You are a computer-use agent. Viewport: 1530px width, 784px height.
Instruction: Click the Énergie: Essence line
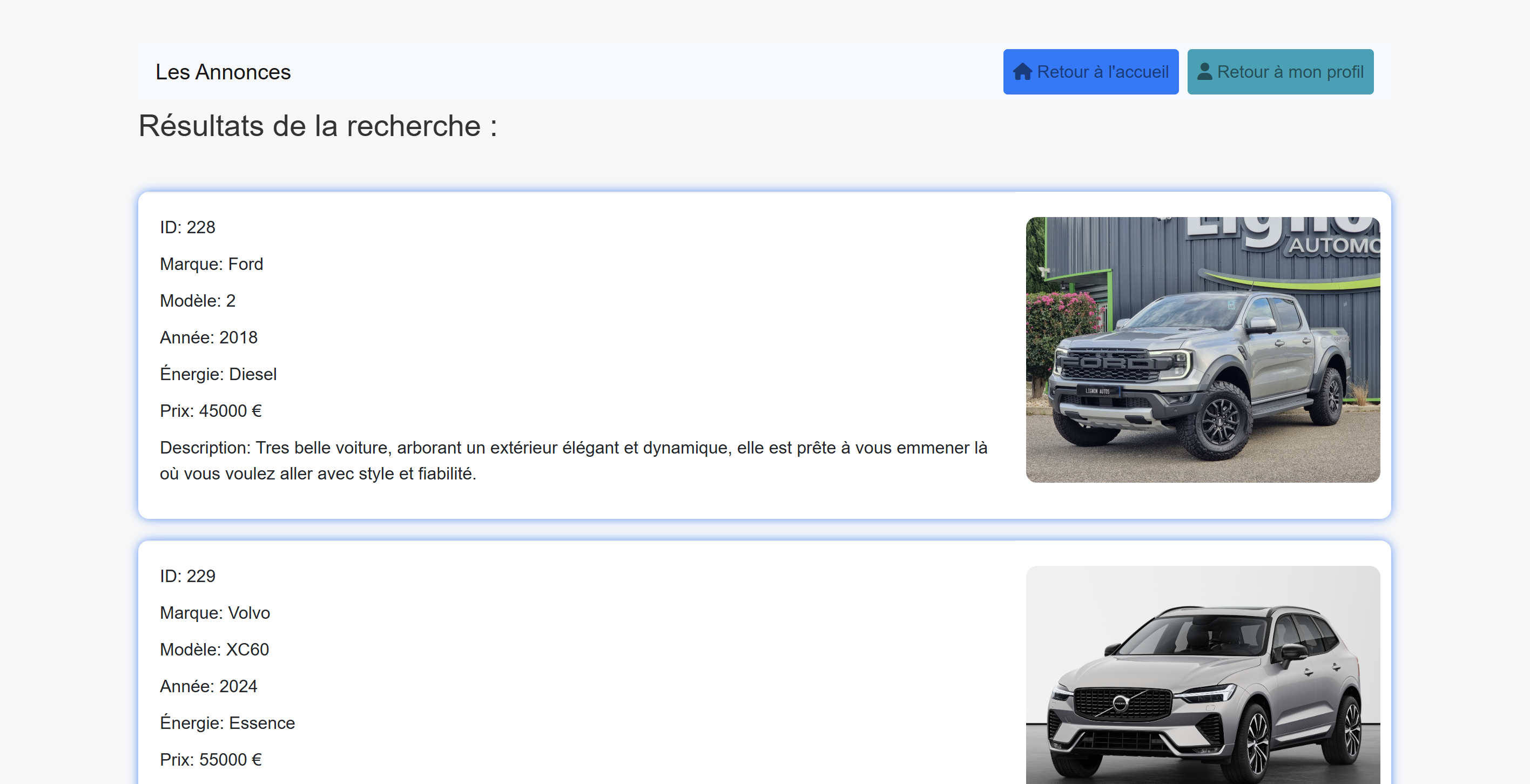click(x=227, y=723)
